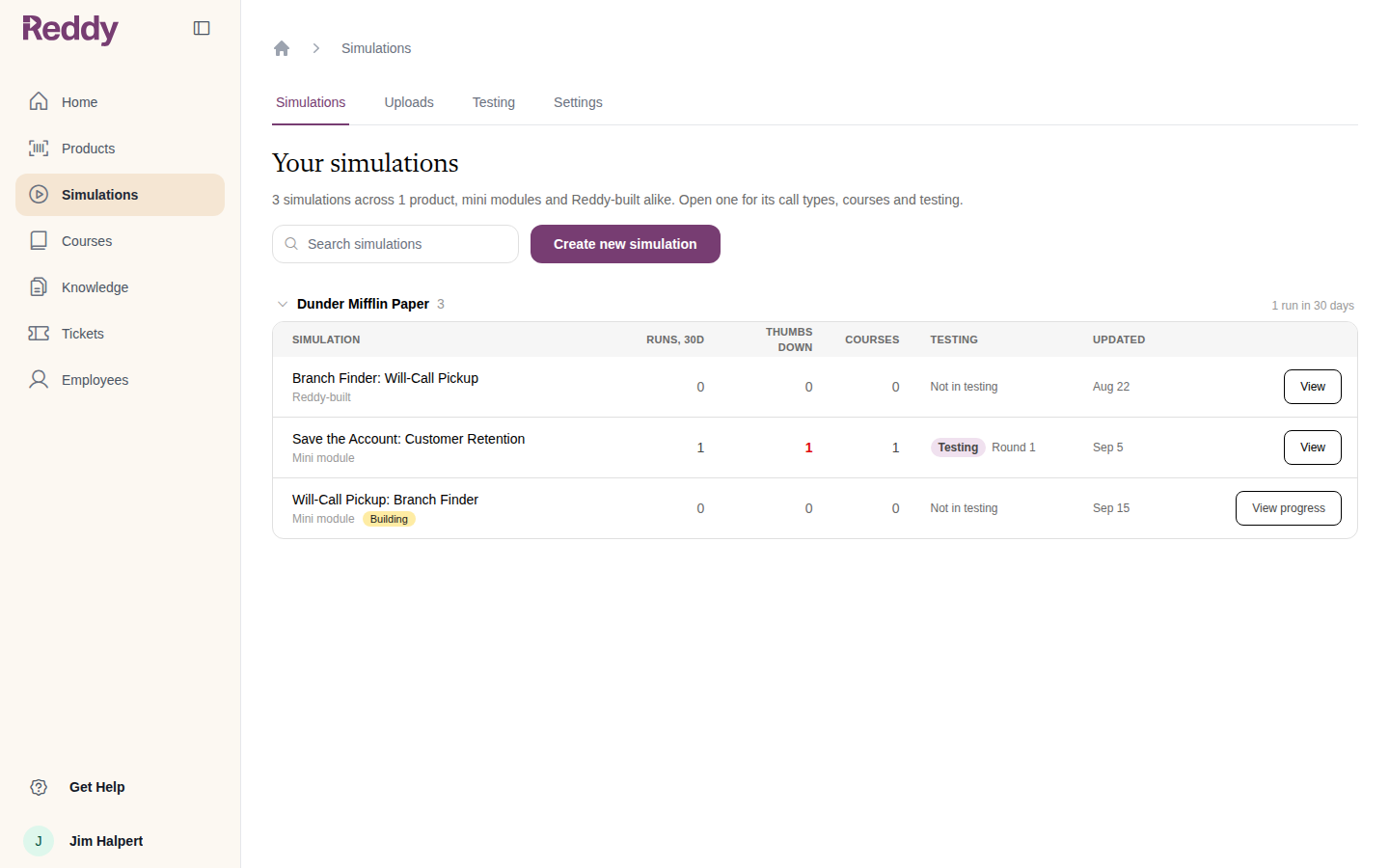
Task: Click the Runs, 30D column header
Action: (675, 339)
